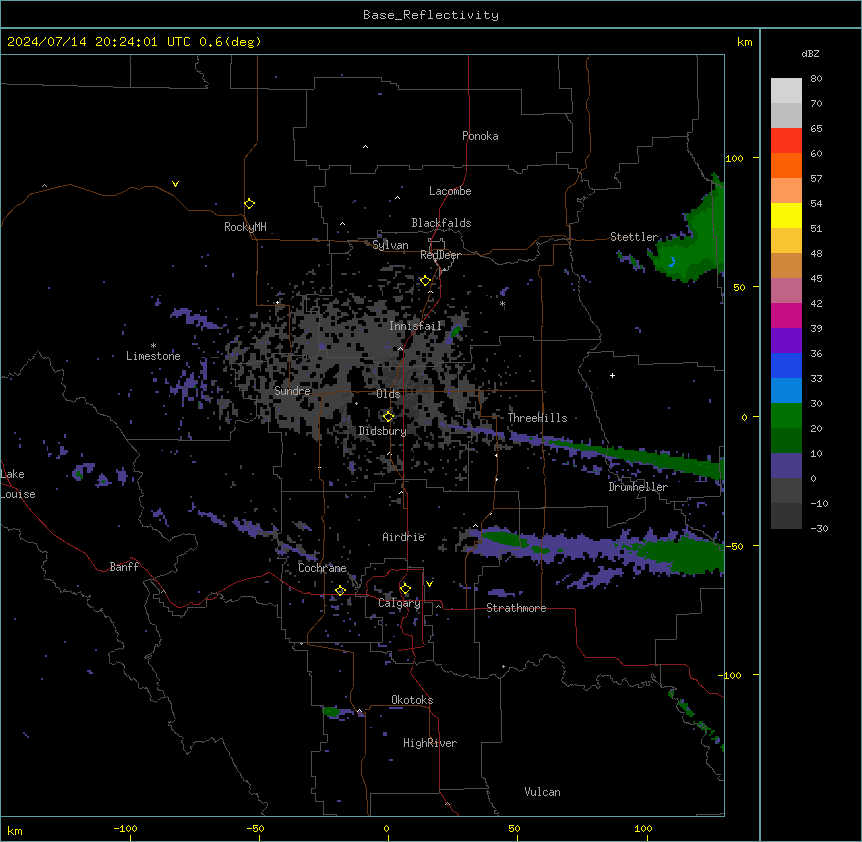This screenshot has height=842, width=862.
Task: Click the Innisfail town label
Action: pos(415,326)
